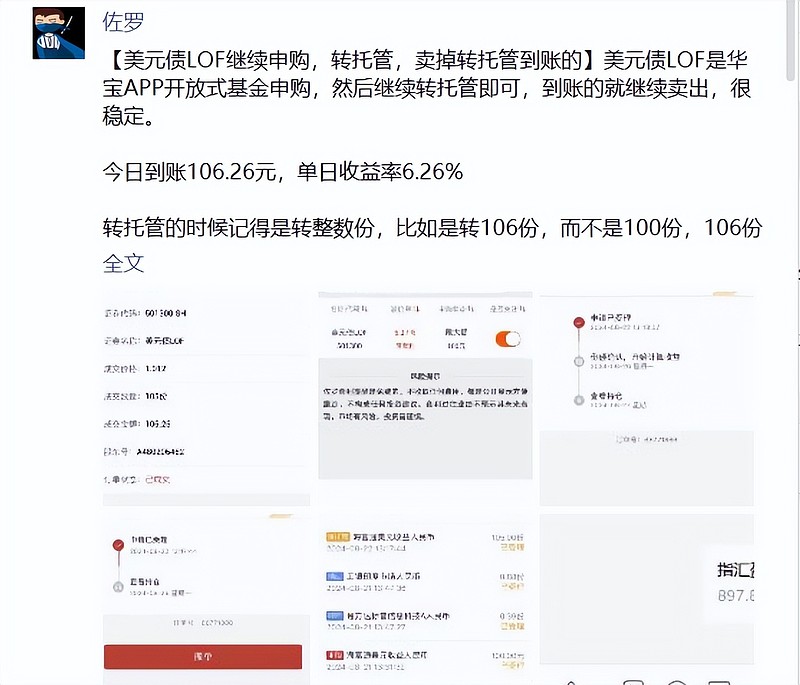
Task: Open the thumbnail showing 897 figure
Action: click(646, 589)
